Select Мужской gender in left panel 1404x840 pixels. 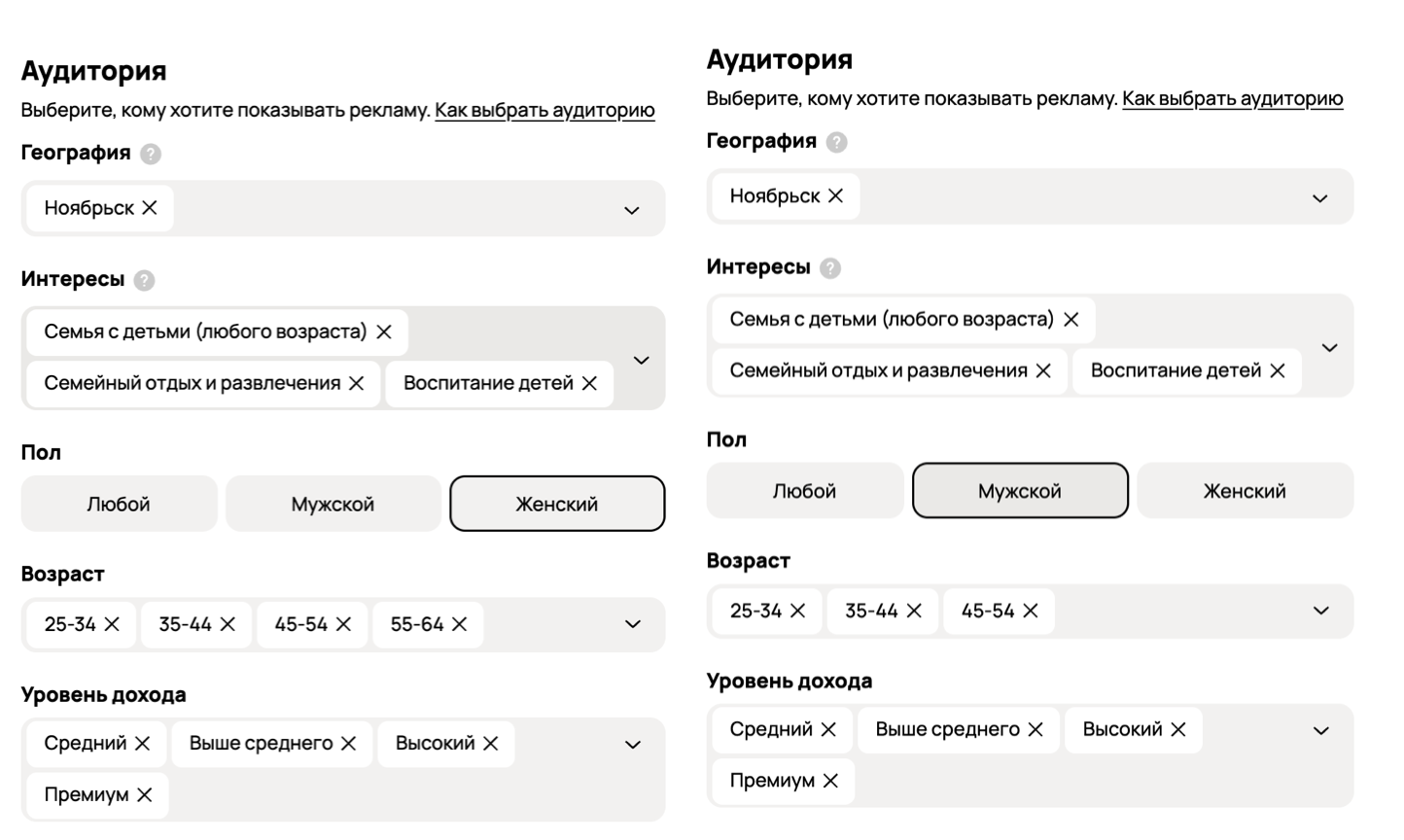point(333,504)
